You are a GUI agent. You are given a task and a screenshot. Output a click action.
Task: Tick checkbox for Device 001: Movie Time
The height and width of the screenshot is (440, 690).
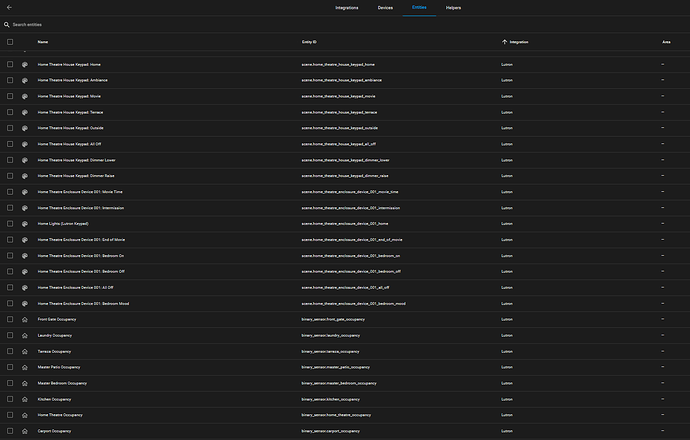click(10, 192)
